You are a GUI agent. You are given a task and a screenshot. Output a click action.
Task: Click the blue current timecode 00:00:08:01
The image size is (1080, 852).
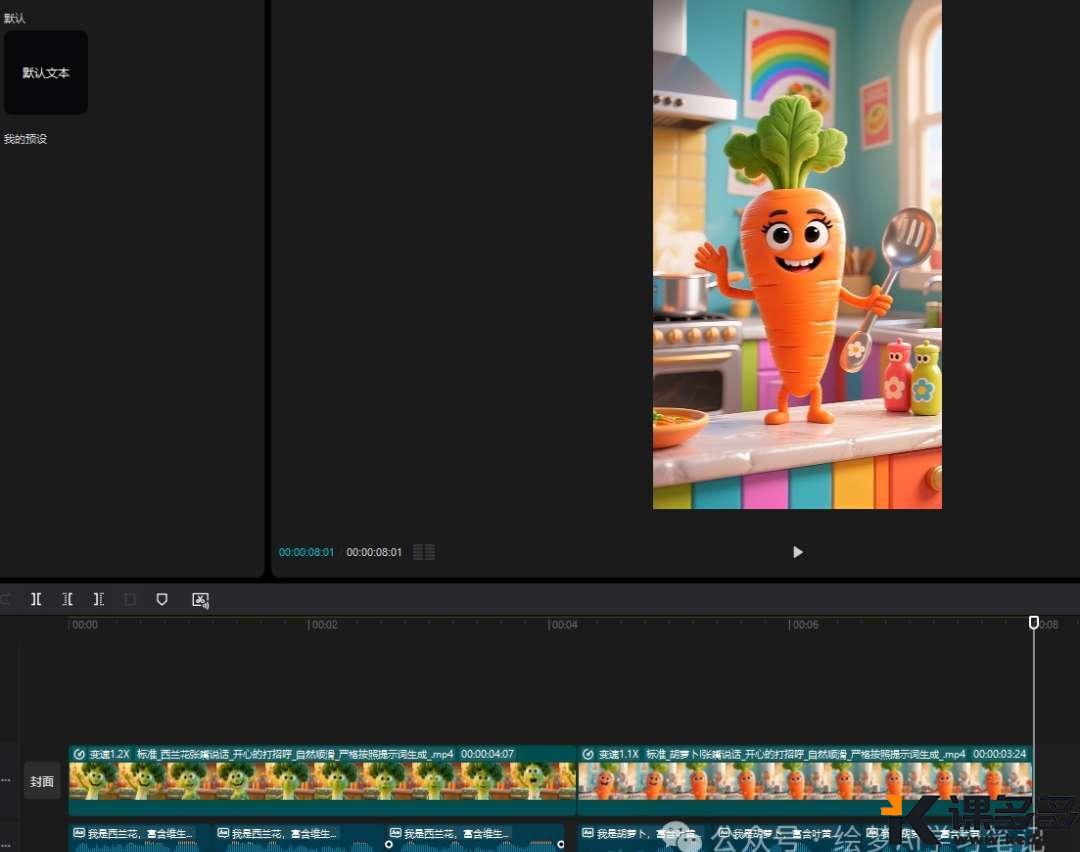(307, 552)
